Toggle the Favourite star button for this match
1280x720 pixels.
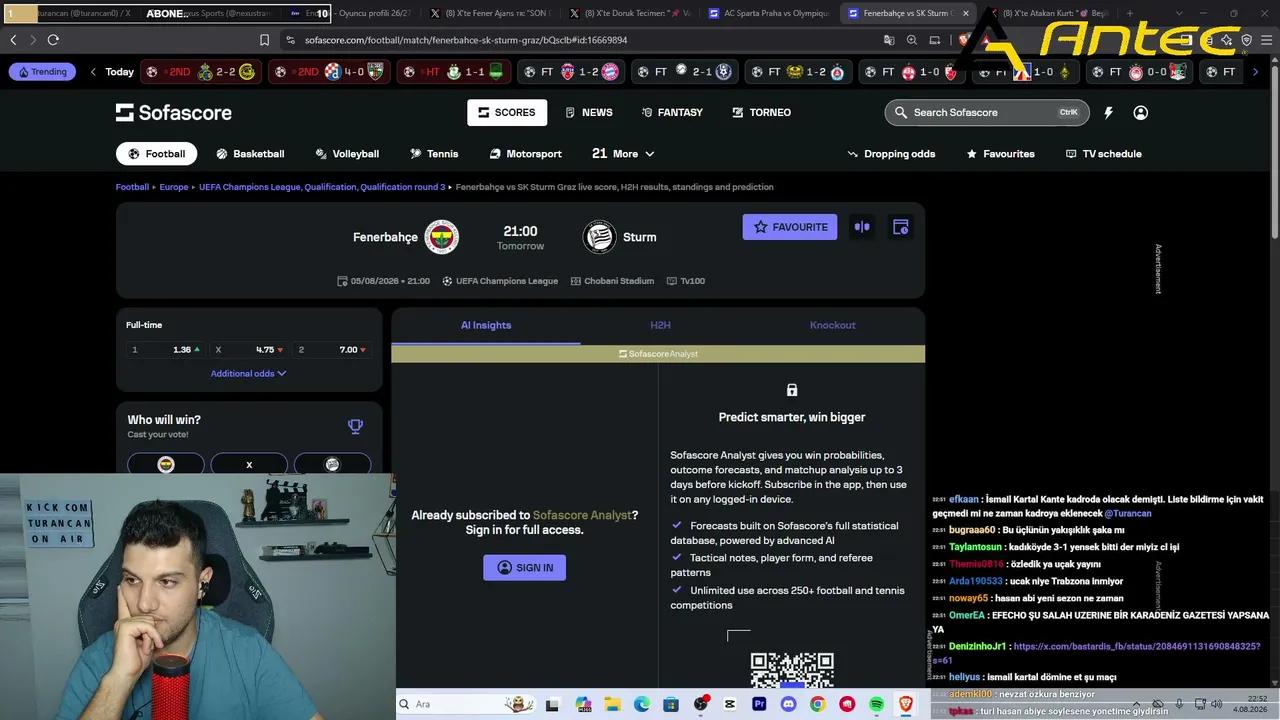790,227
